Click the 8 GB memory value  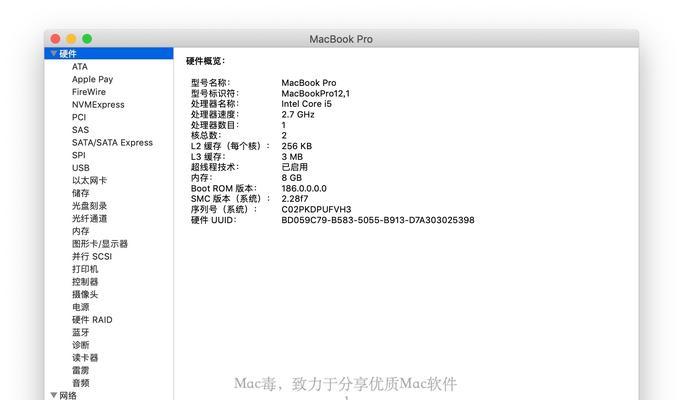(291, 178)
